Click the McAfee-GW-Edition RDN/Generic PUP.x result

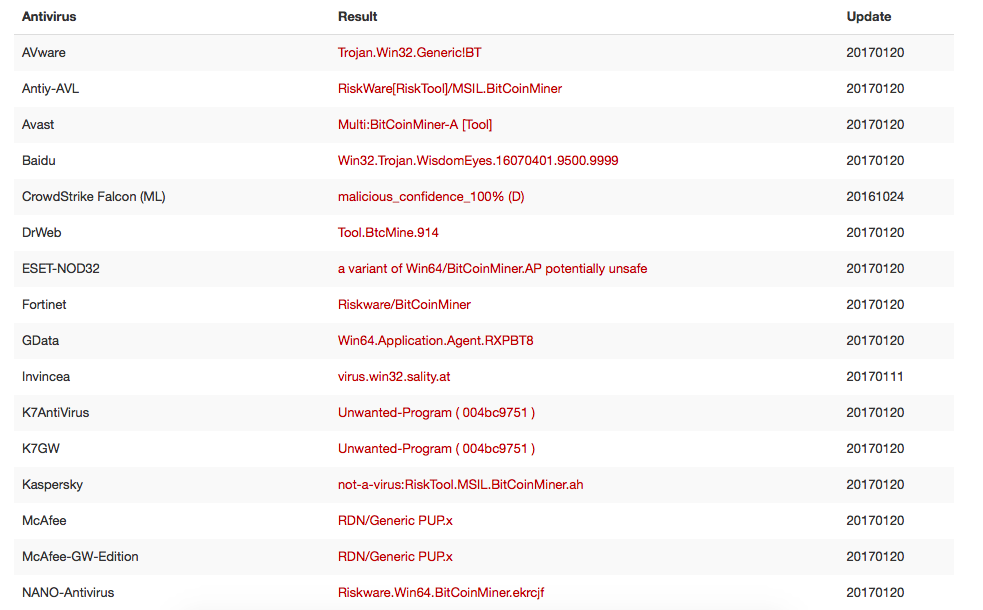point(395,557)
